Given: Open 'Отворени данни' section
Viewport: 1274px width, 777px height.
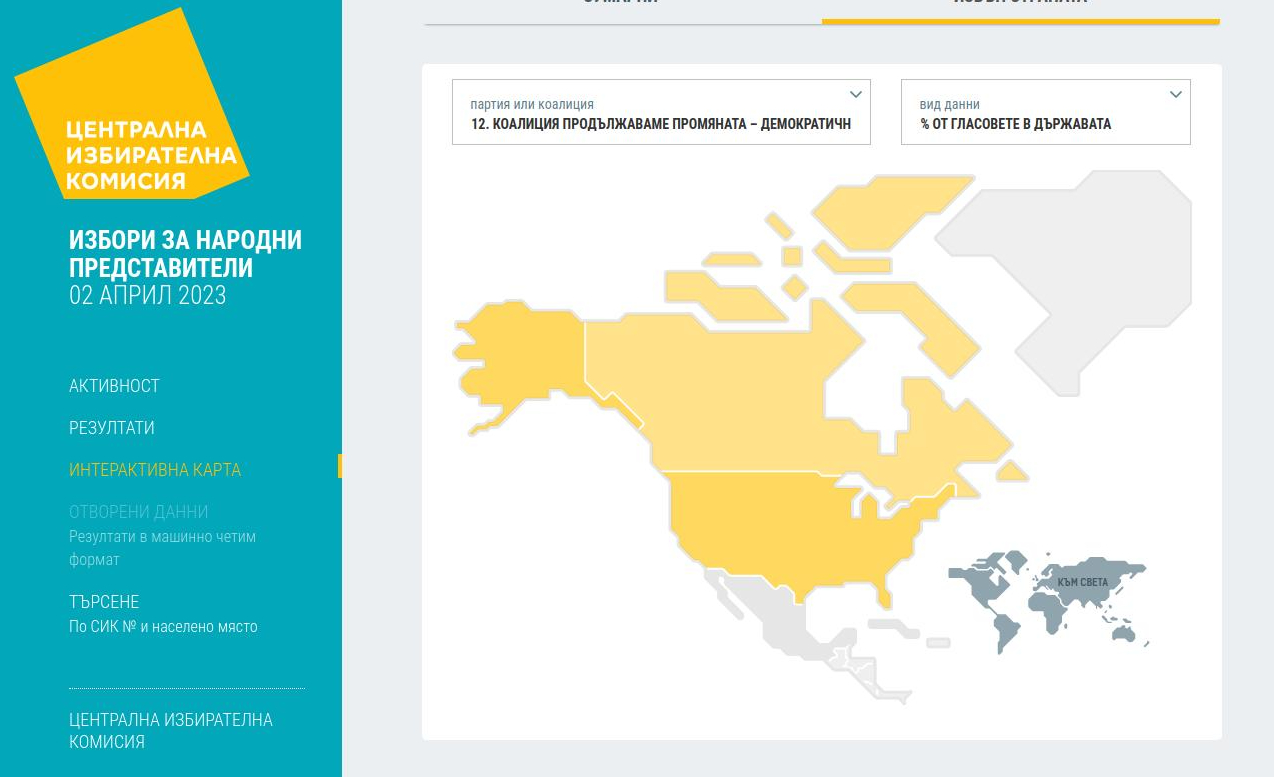Looking at the screenshot, I should pos(138,512).
